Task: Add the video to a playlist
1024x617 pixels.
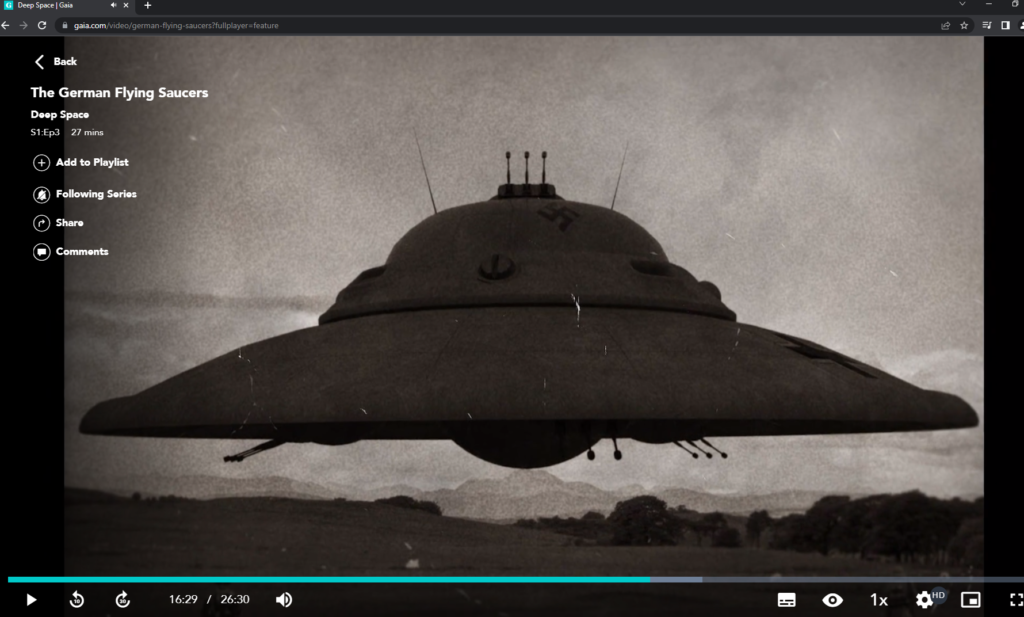Action: [81, 162]
